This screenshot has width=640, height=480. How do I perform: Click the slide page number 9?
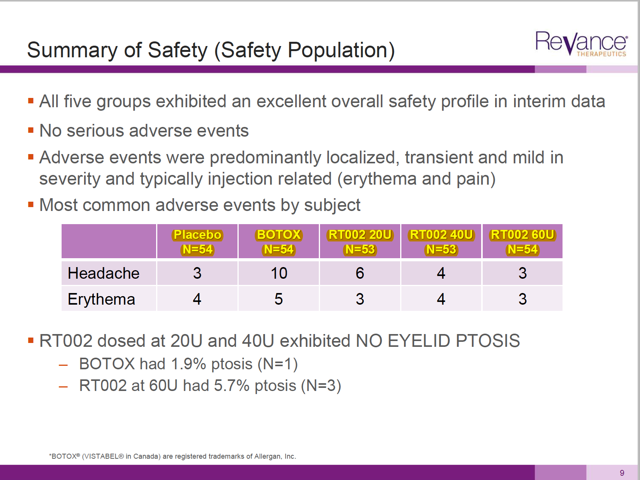622,473
